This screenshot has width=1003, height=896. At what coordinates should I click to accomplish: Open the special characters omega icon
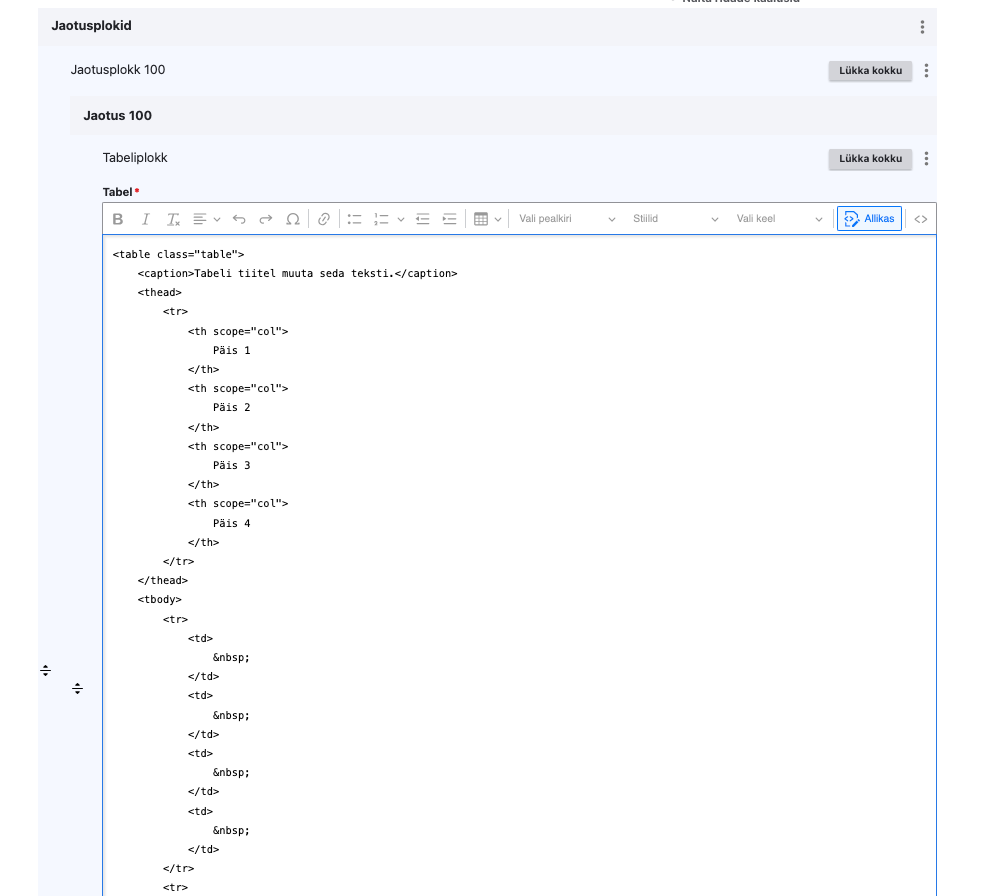point(293,219)
